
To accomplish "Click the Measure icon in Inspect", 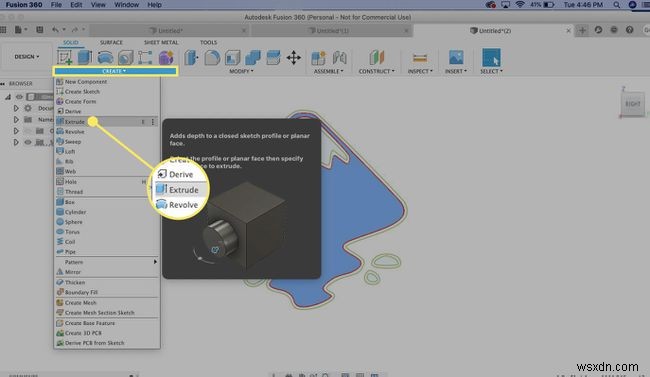I will (x=420, y=58).
